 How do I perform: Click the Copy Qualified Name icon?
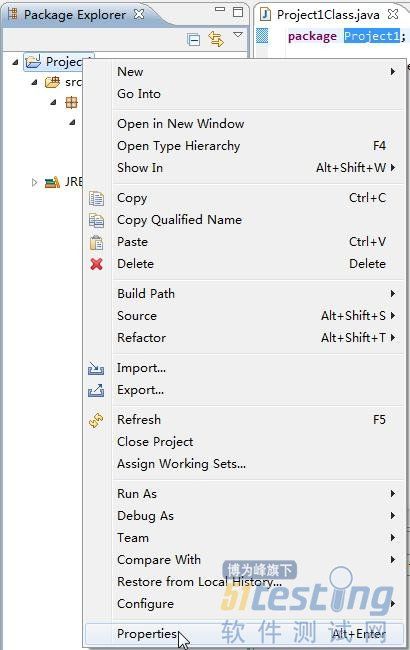[x=96, y=220]
